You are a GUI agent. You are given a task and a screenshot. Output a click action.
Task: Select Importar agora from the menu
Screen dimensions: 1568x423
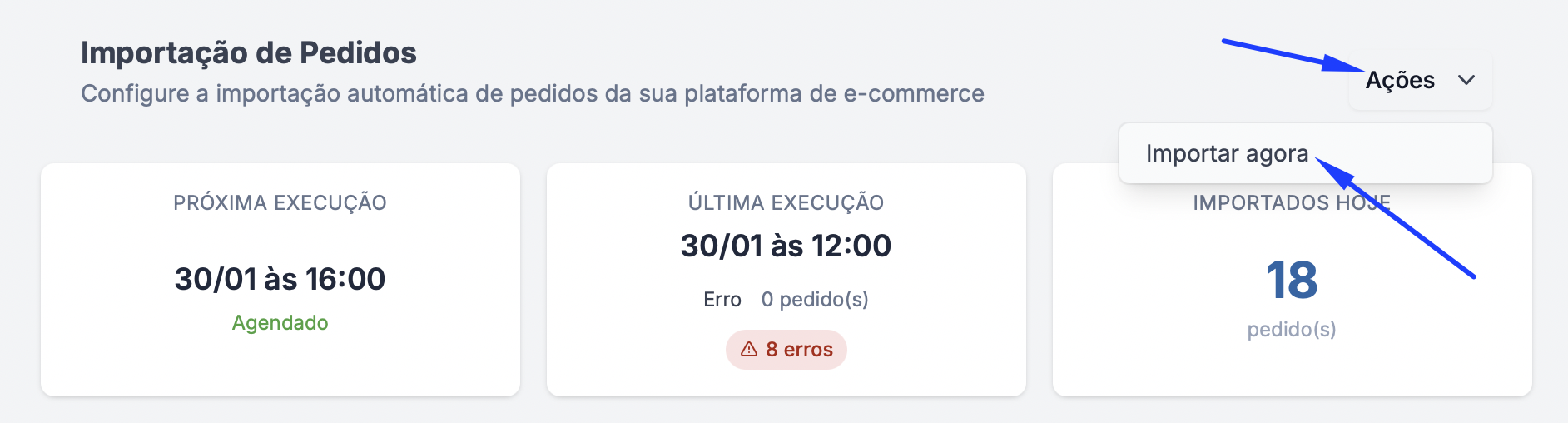point(1227,154)
